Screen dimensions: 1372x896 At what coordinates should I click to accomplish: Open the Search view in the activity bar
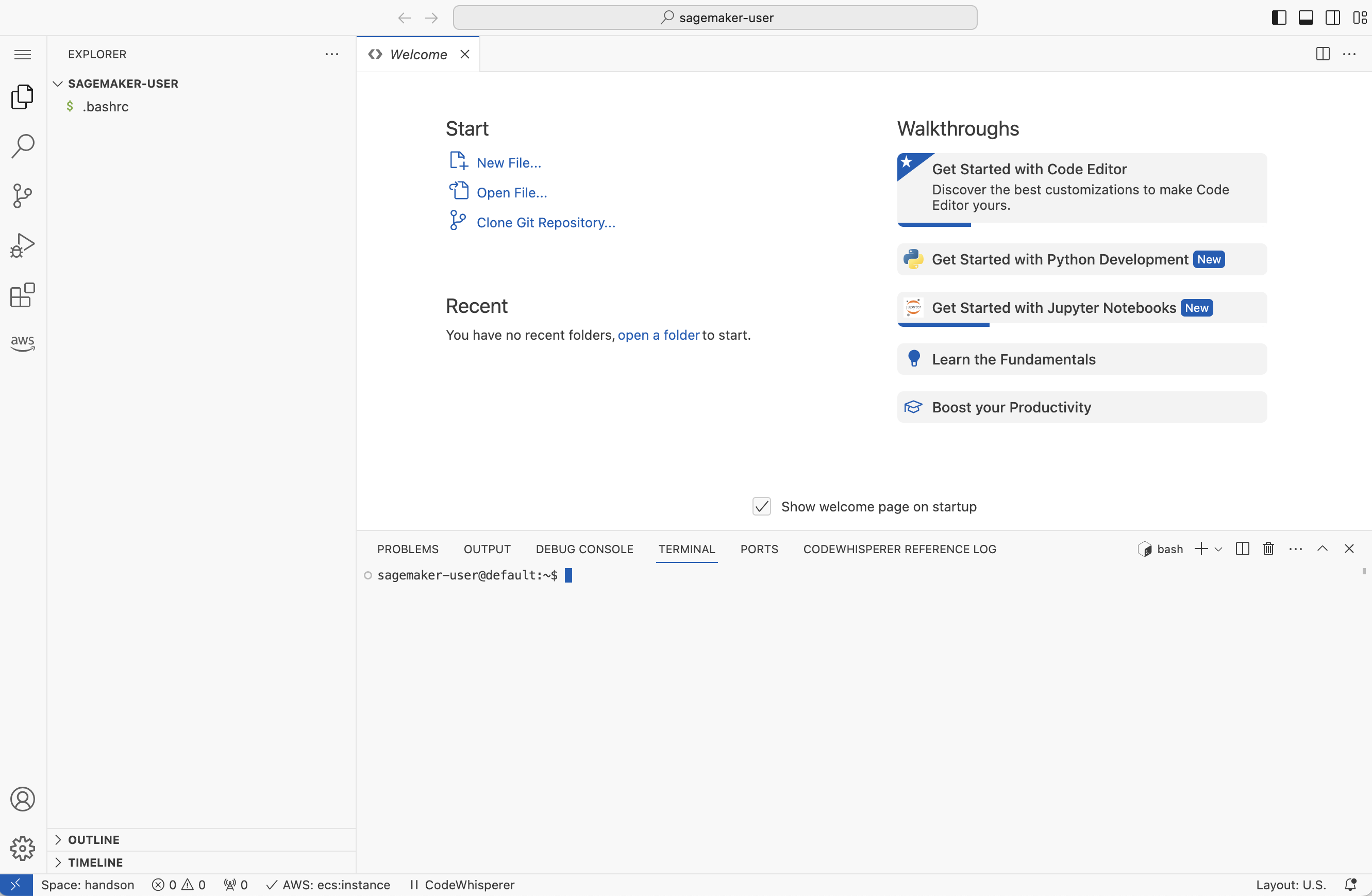(x=23, y=146)
